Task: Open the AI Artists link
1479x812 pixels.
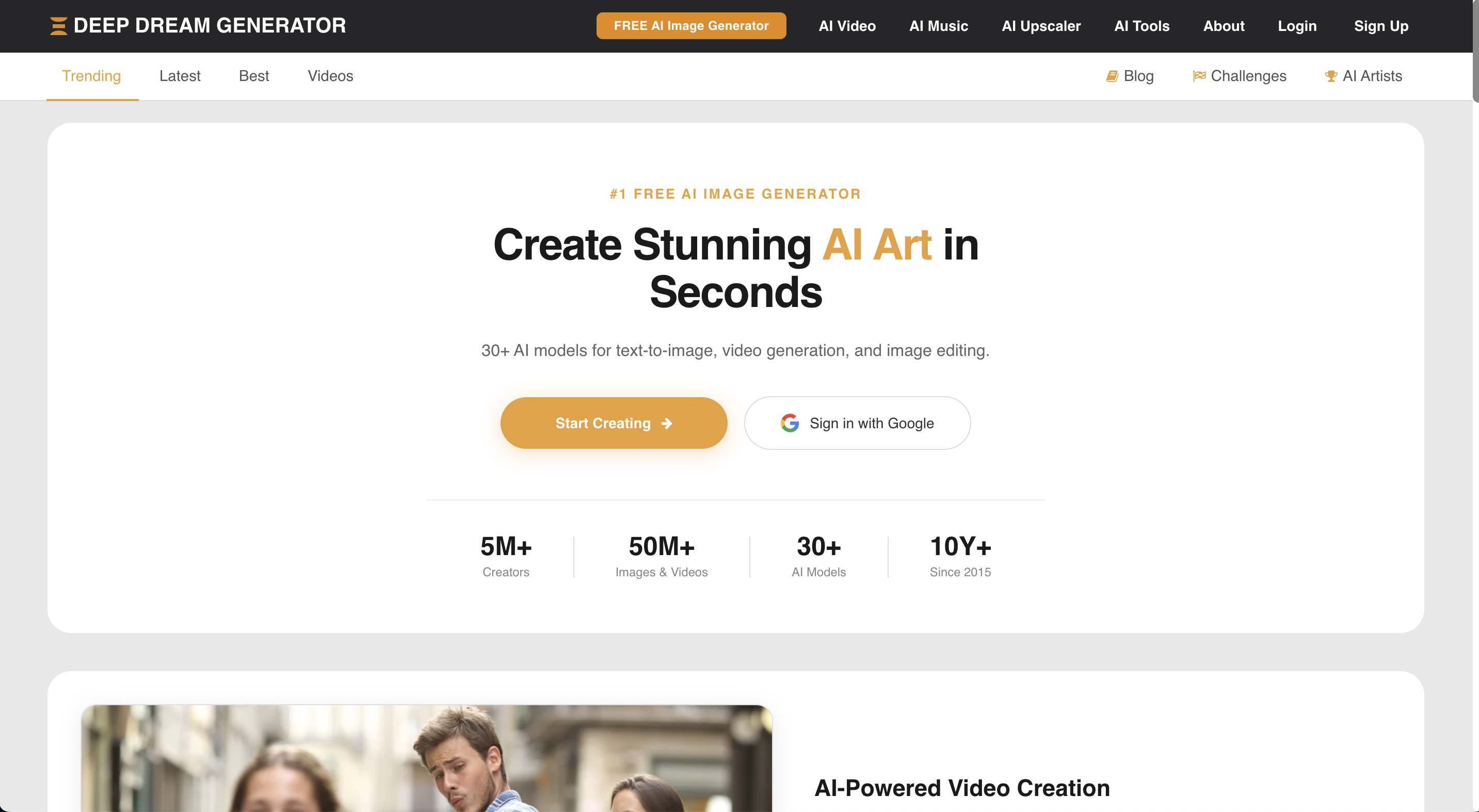Action: pyautogui.click(x=1363, y=76)
